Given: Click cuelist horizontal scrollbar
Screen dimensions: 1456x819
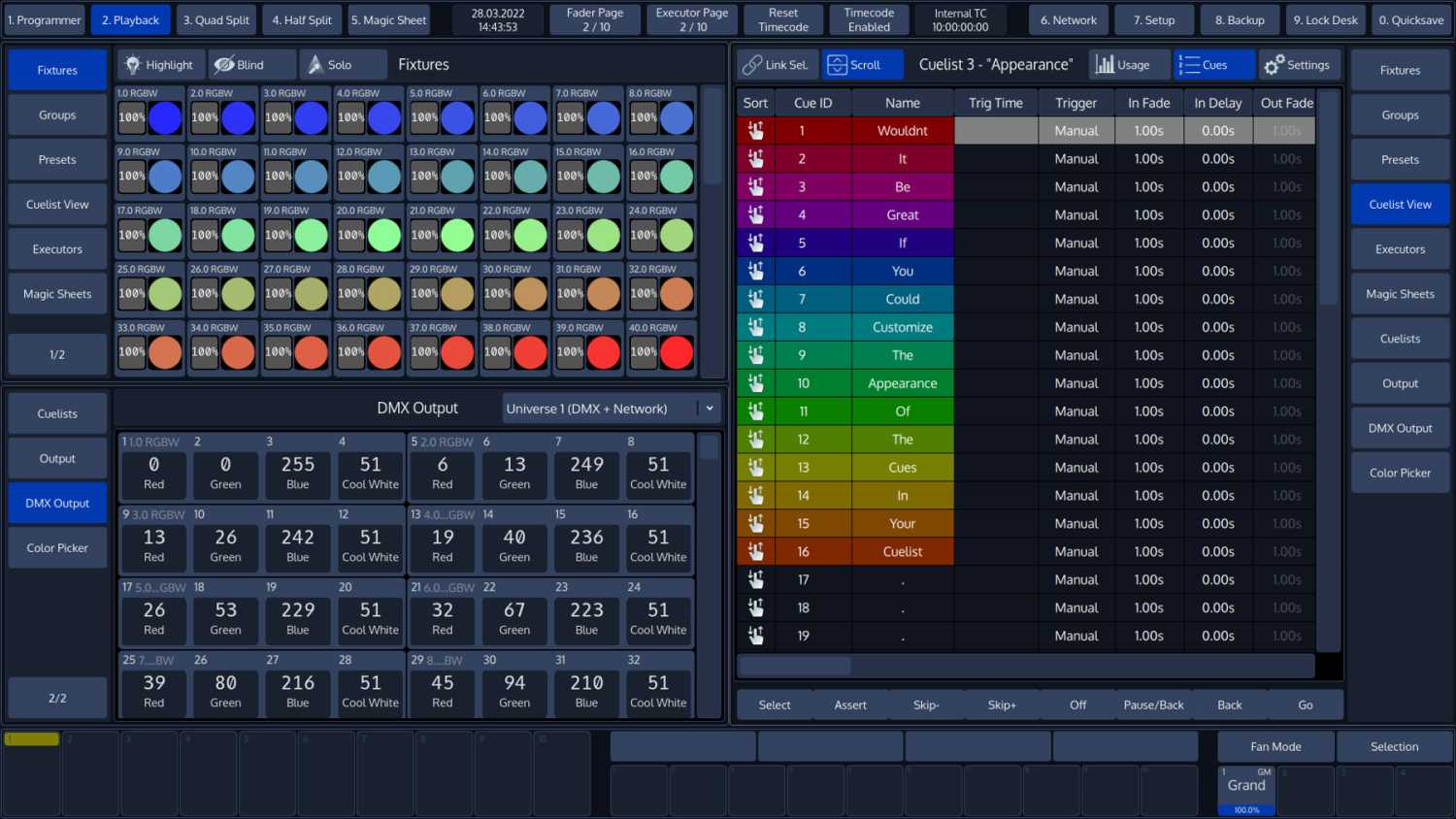Looking at the screenshot, I should [x=795, y=666].
